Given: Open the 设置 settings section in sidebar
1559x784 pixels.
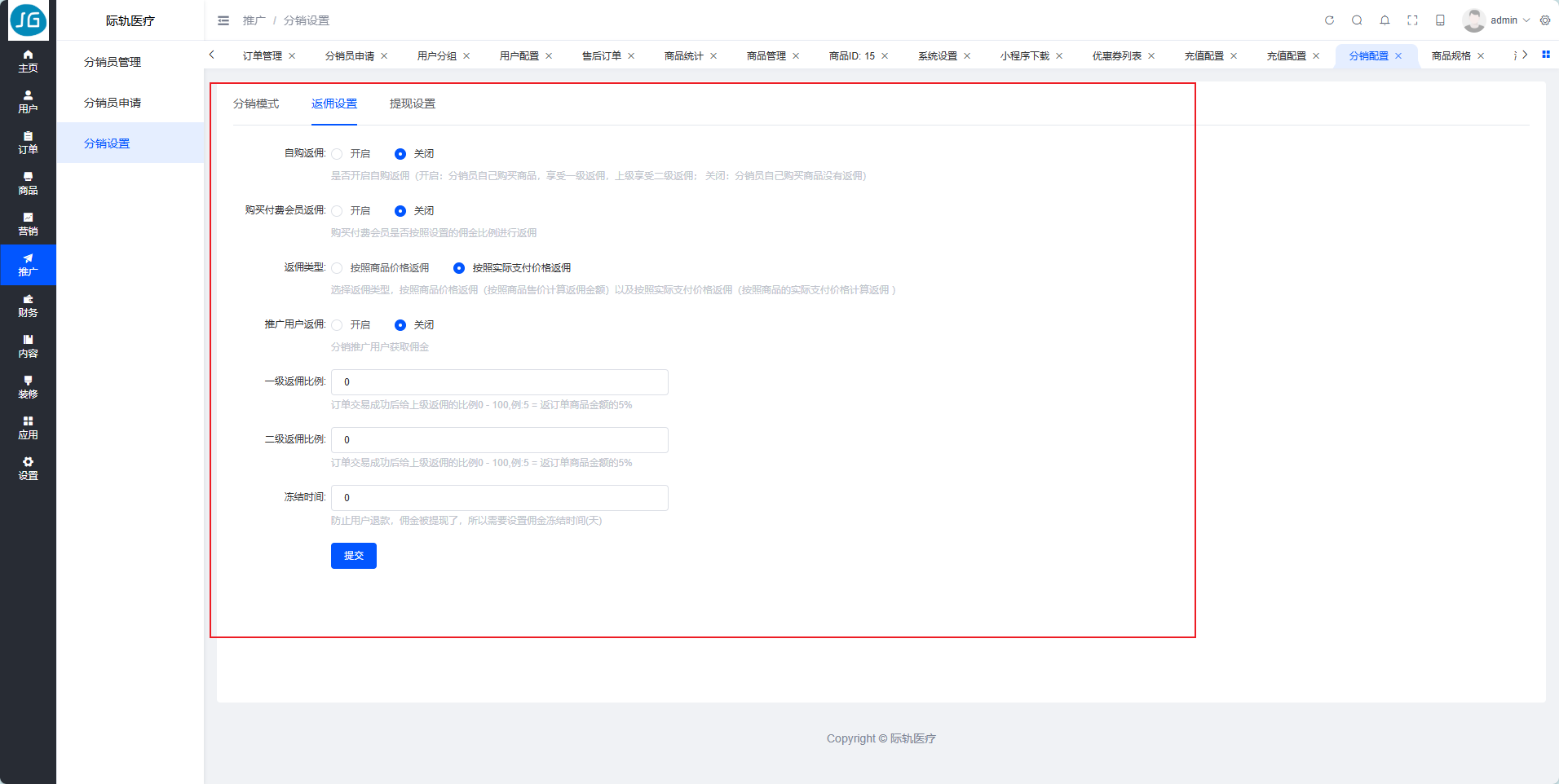Looking at the screenshot, I should coord(28,469).
